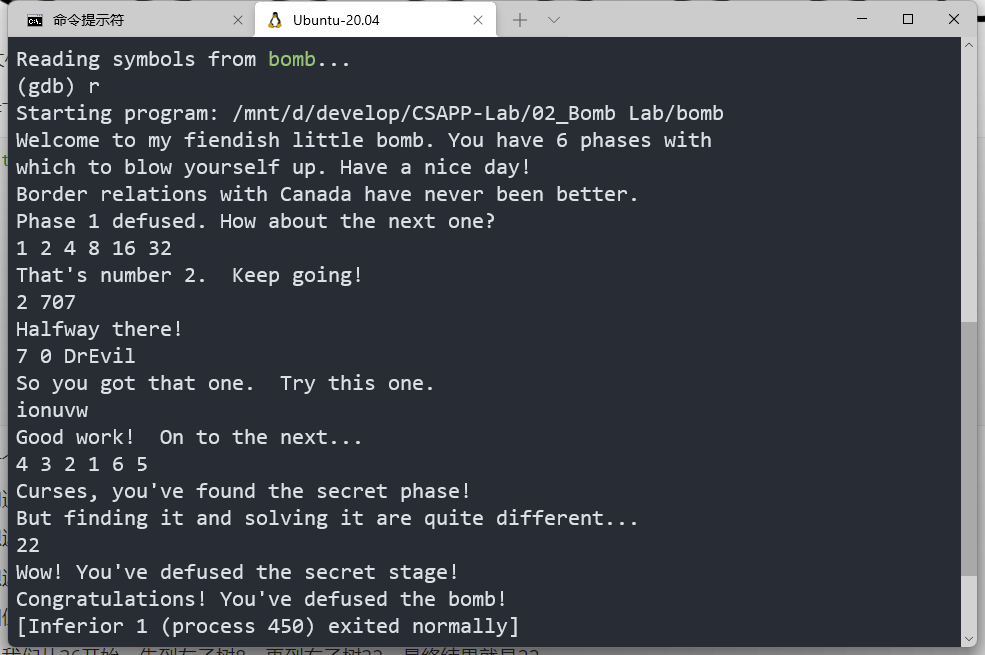Click the scrollbar down arrow
This screenshot has height=655, width=985.
coord(968,639)
